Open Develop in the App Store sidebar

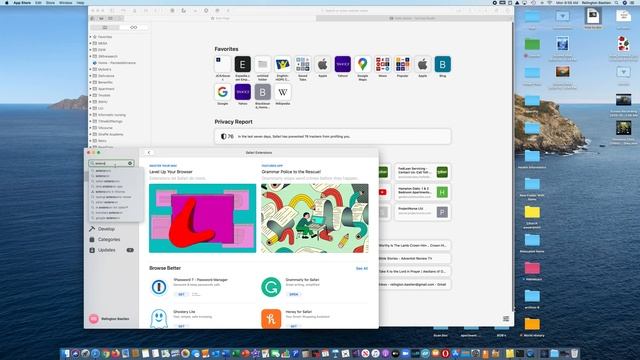pos(106,229)
